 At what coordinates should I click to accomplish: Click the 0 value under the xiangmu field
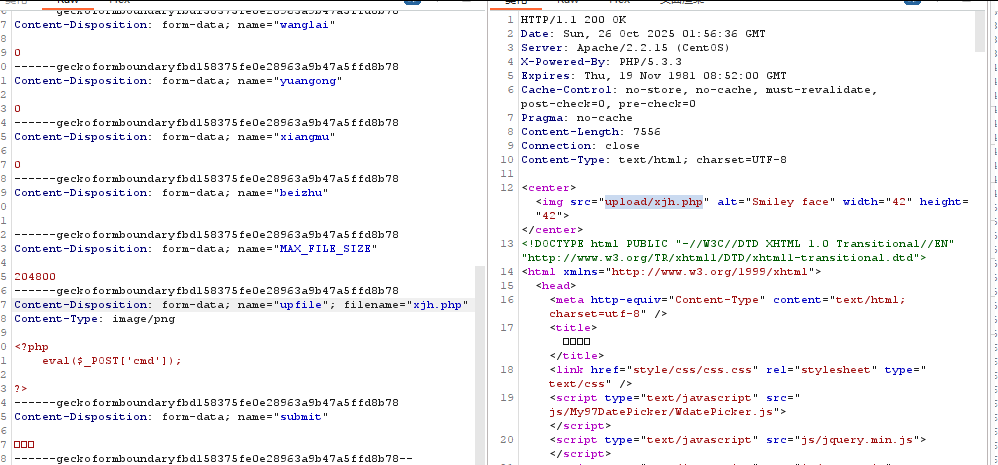click(17, 165)
